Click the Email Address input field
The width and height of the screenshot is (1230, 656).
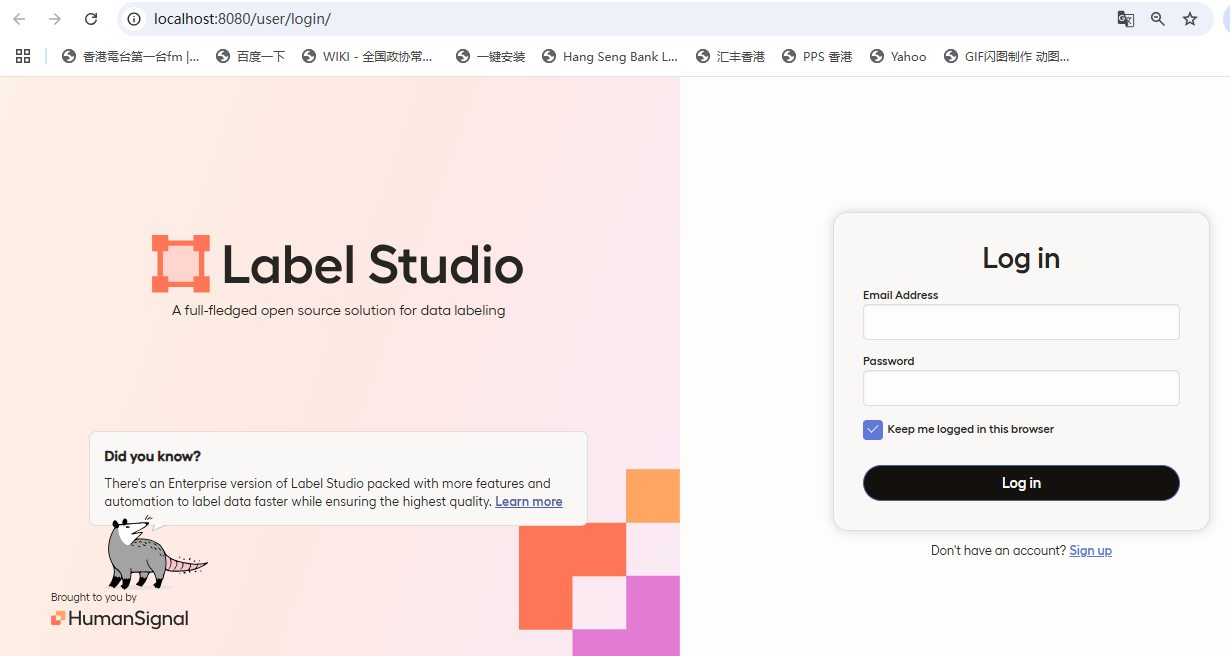[1021, 322]
